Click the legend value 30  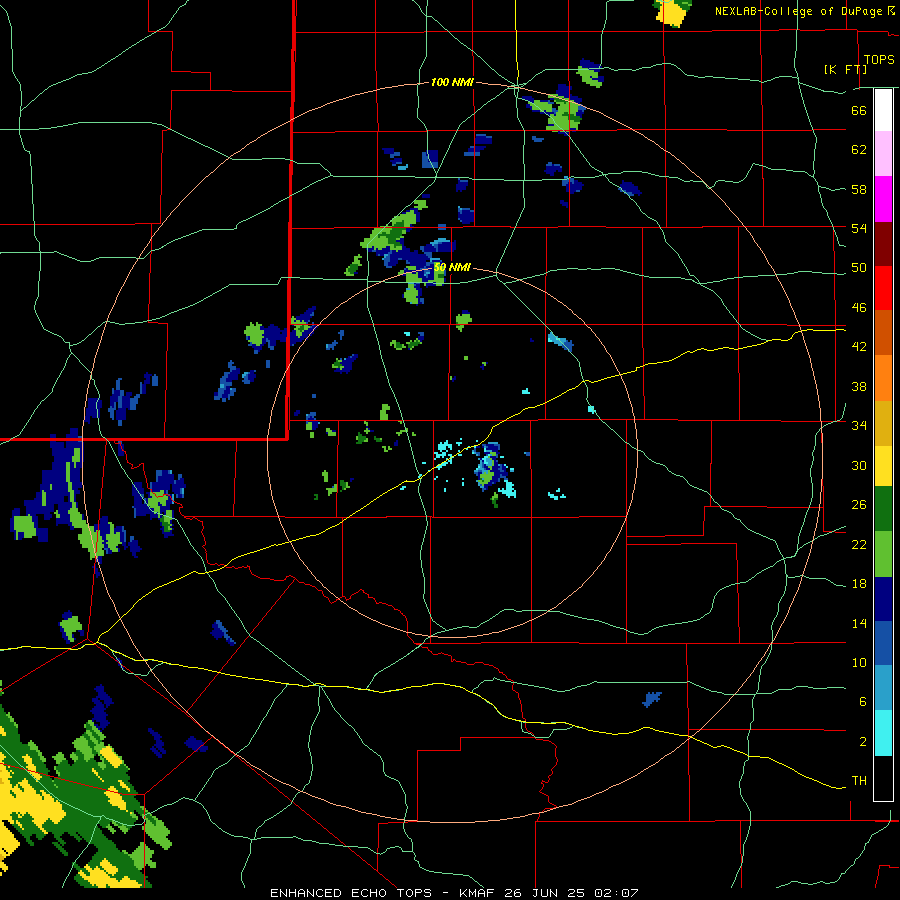tap(859, 465)
